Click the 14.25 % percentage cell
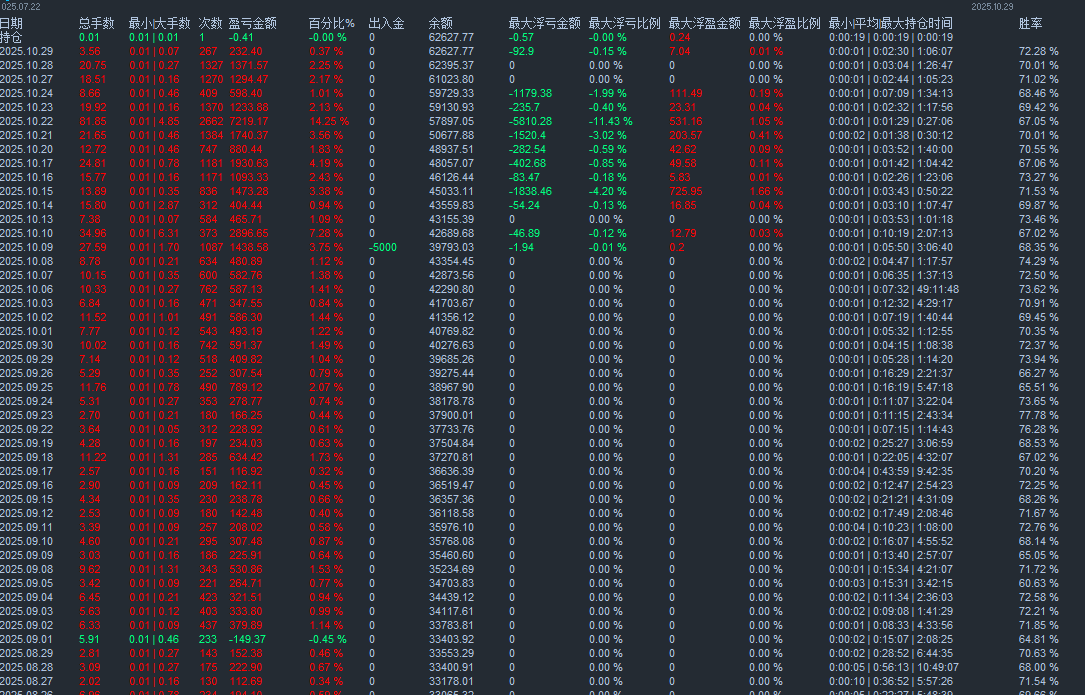 (329, 121)
